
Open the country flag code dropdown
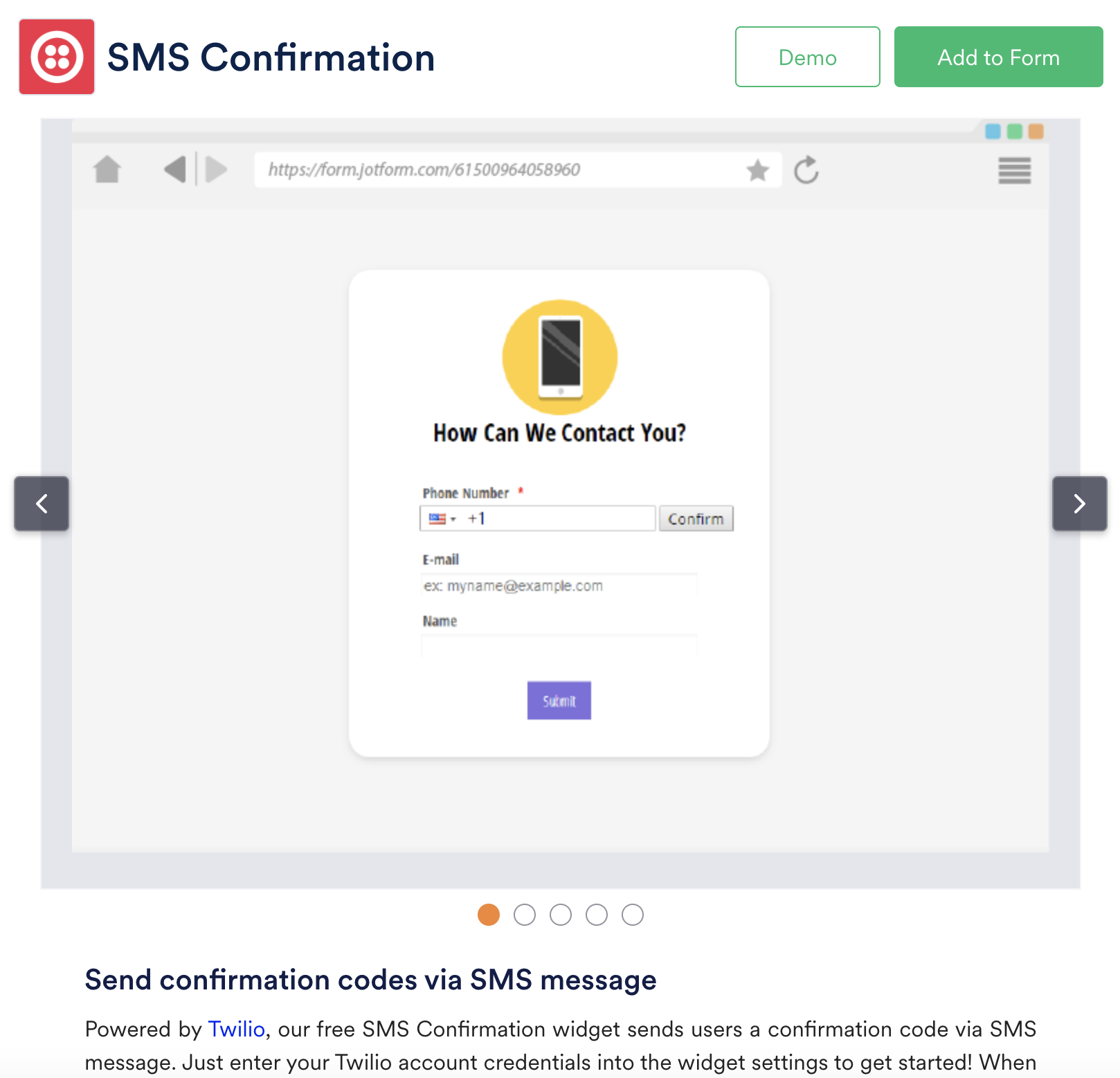click(x=442, y=519)
